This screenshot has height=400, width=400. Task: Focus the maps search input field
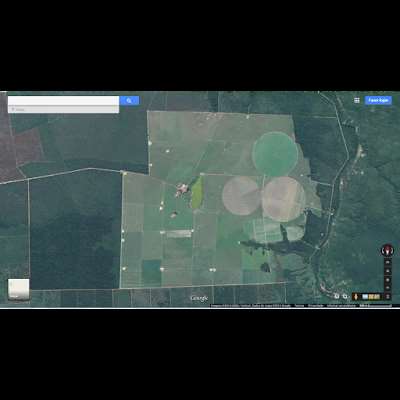tap(63, 101)
